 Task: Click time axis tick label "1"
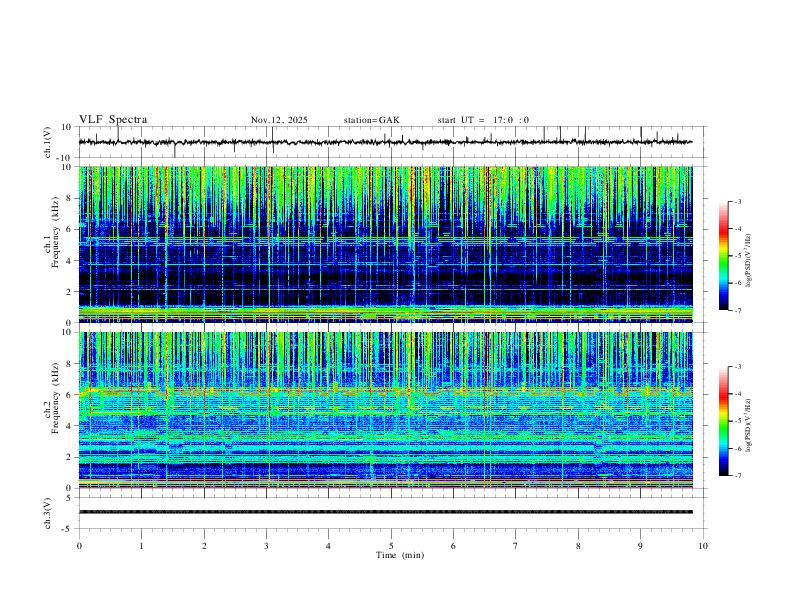point(141,546)
